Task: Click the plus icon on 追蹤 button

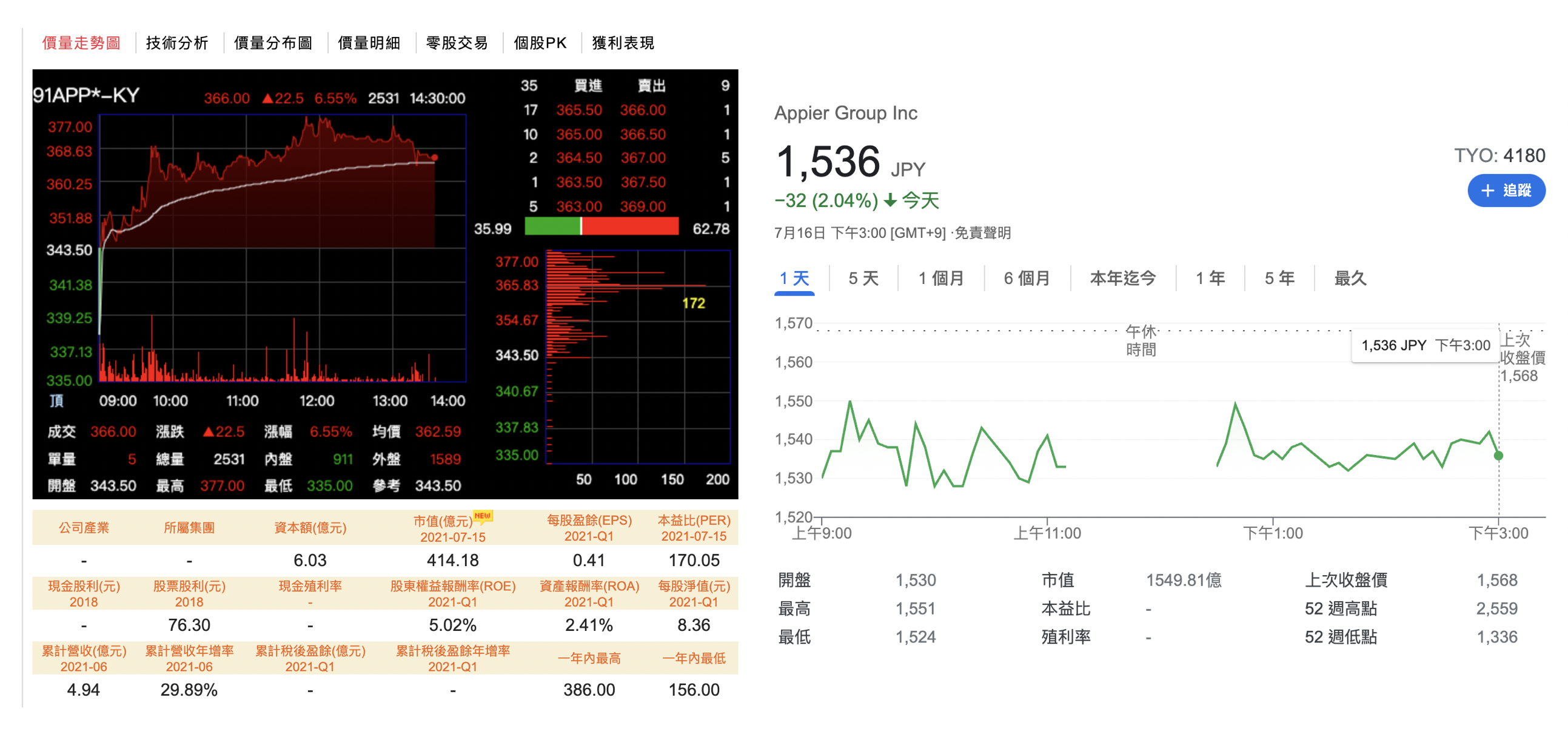Action: point(1487,190)
